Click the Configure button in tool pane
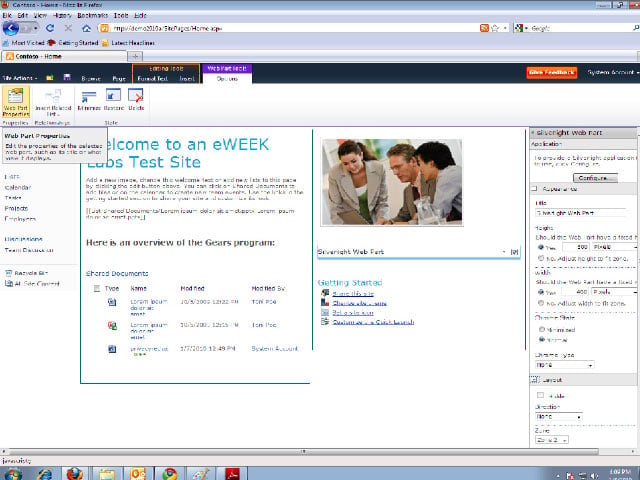 595,178
